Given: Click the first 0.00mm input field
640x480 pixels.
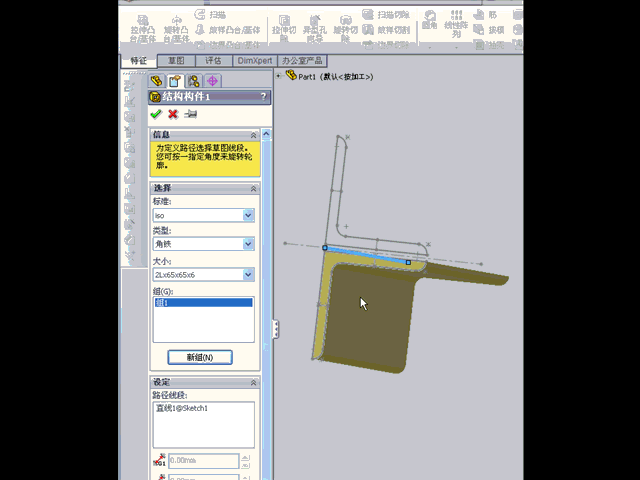Looking at the screenshot, I should [x=203, y=460].
